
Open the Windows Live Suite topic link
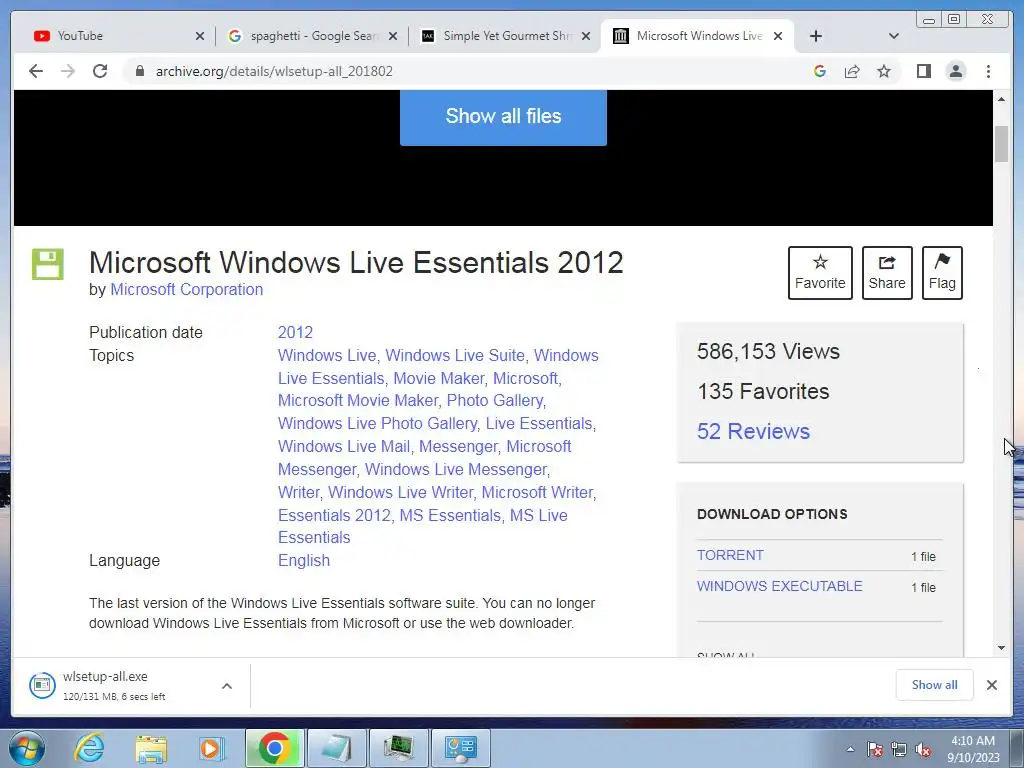[x=455, y=355]
